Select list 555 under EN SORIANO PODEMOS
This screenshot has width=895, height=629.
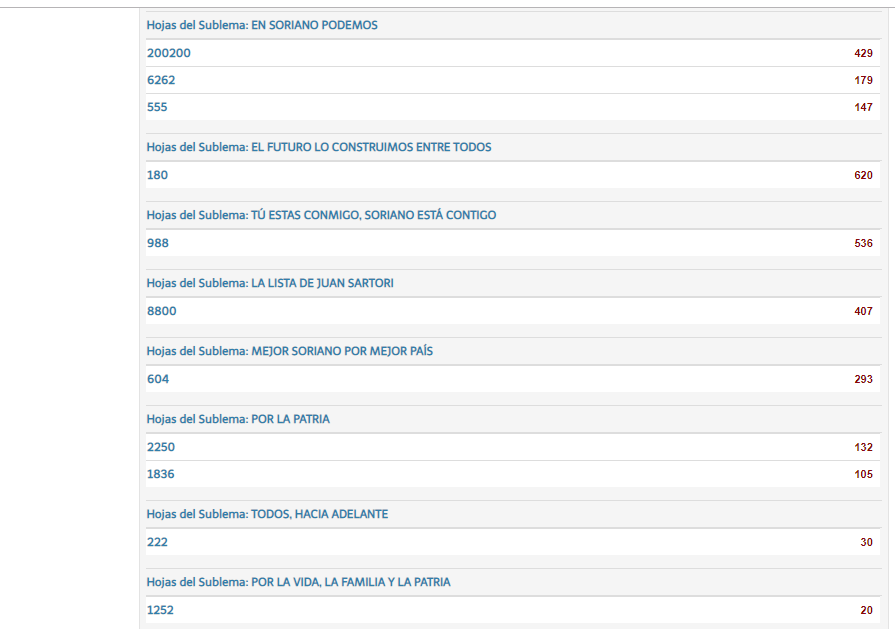(157, 107)
